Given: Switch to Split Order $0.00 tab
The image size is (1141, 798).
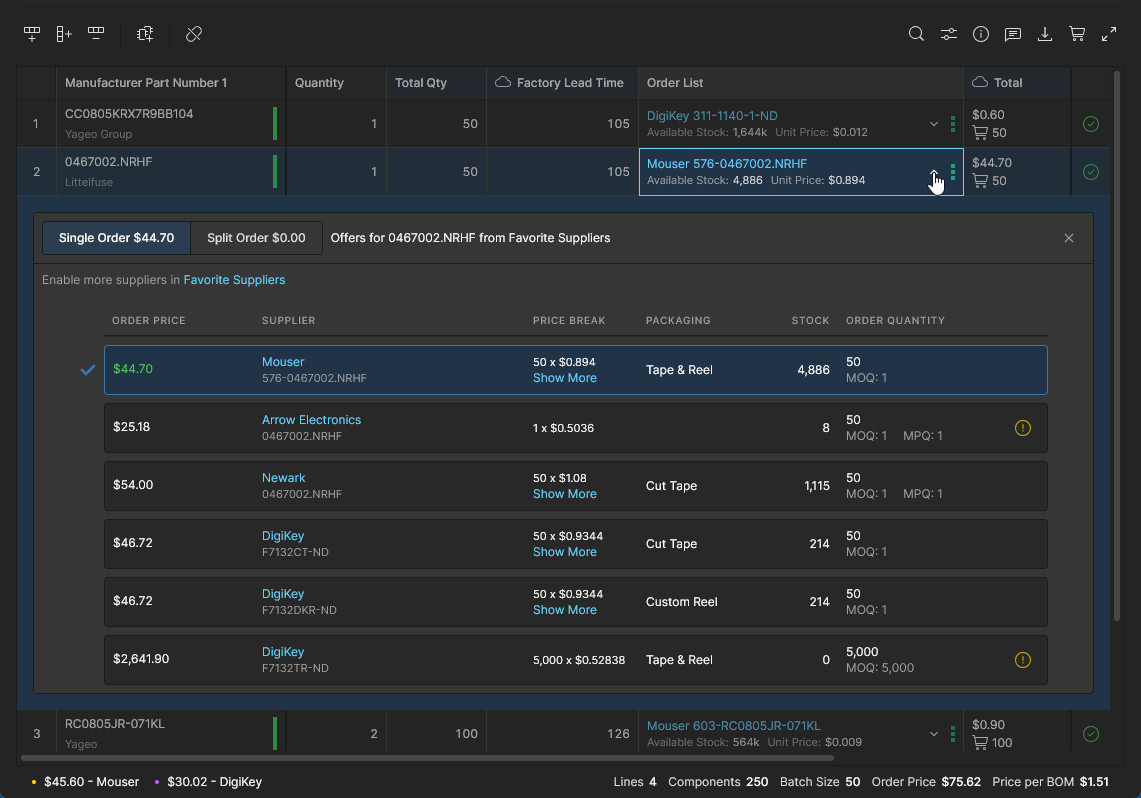Looking at the screenshot, I should pos(256,238).
